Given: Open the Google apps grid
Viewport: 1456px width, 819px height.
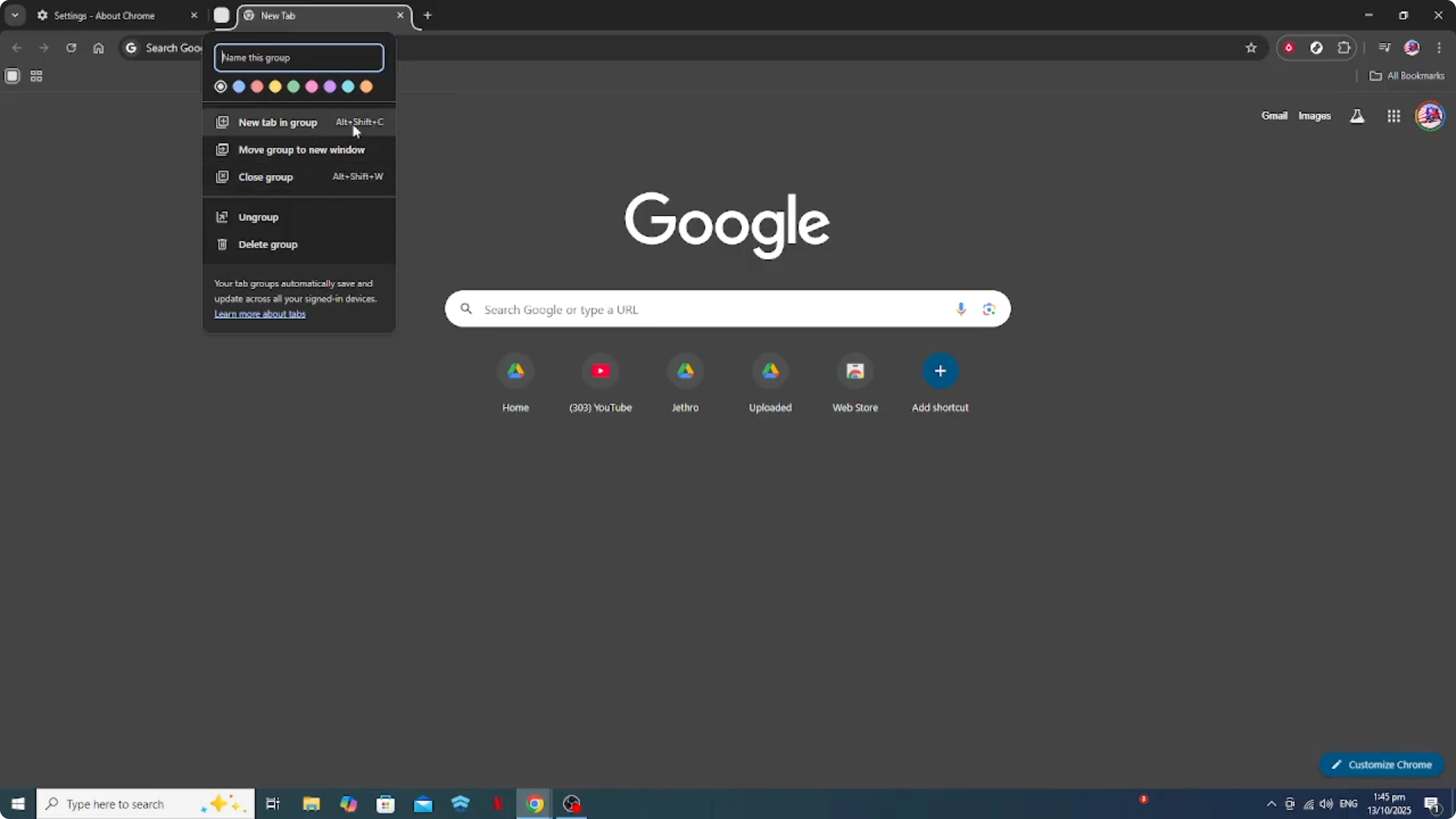Looking at the screenshot, I should click(1394, 116).
